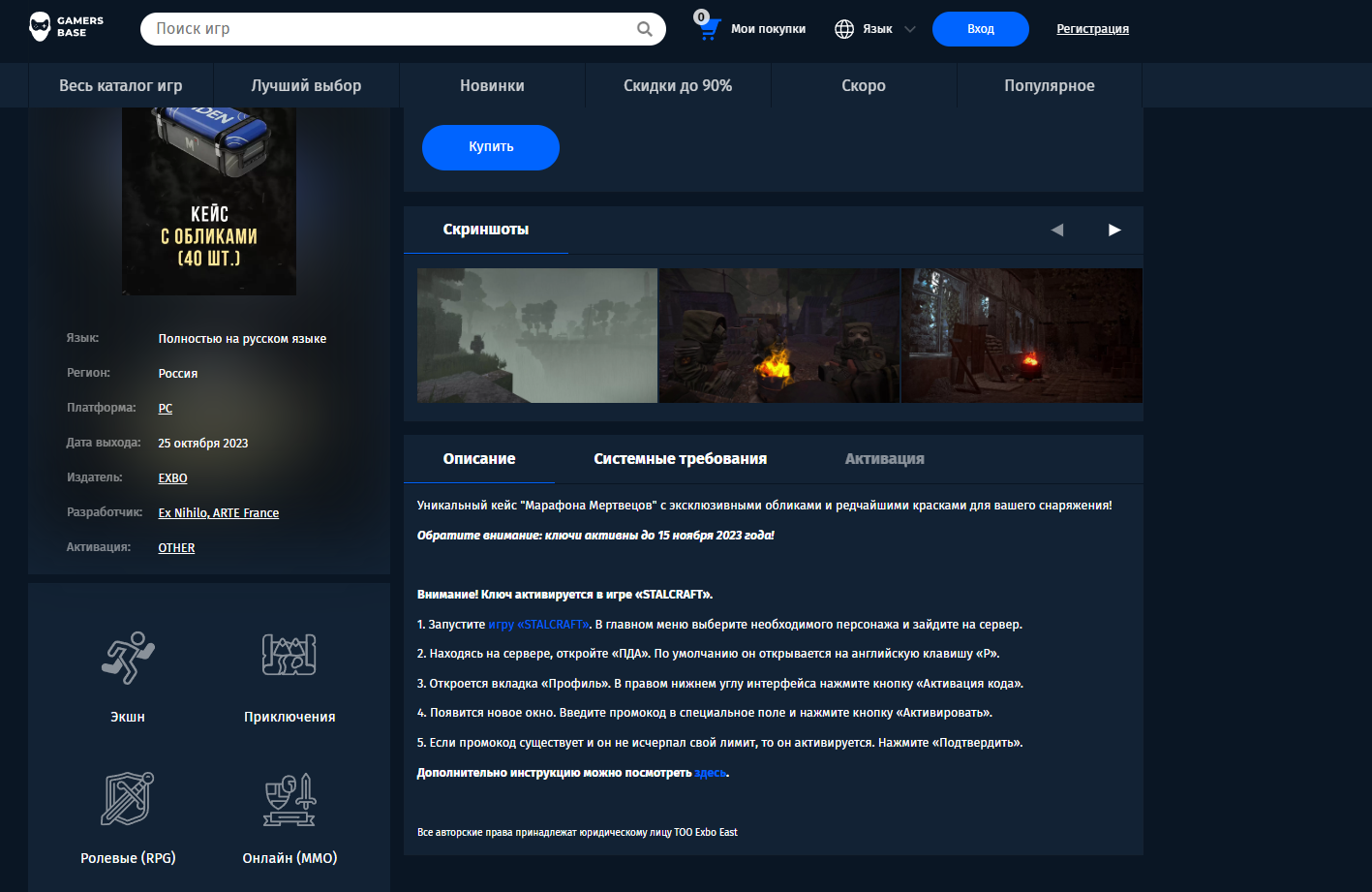
Task: Switch to Системные требования tab
Action: [x=681, y=459]
